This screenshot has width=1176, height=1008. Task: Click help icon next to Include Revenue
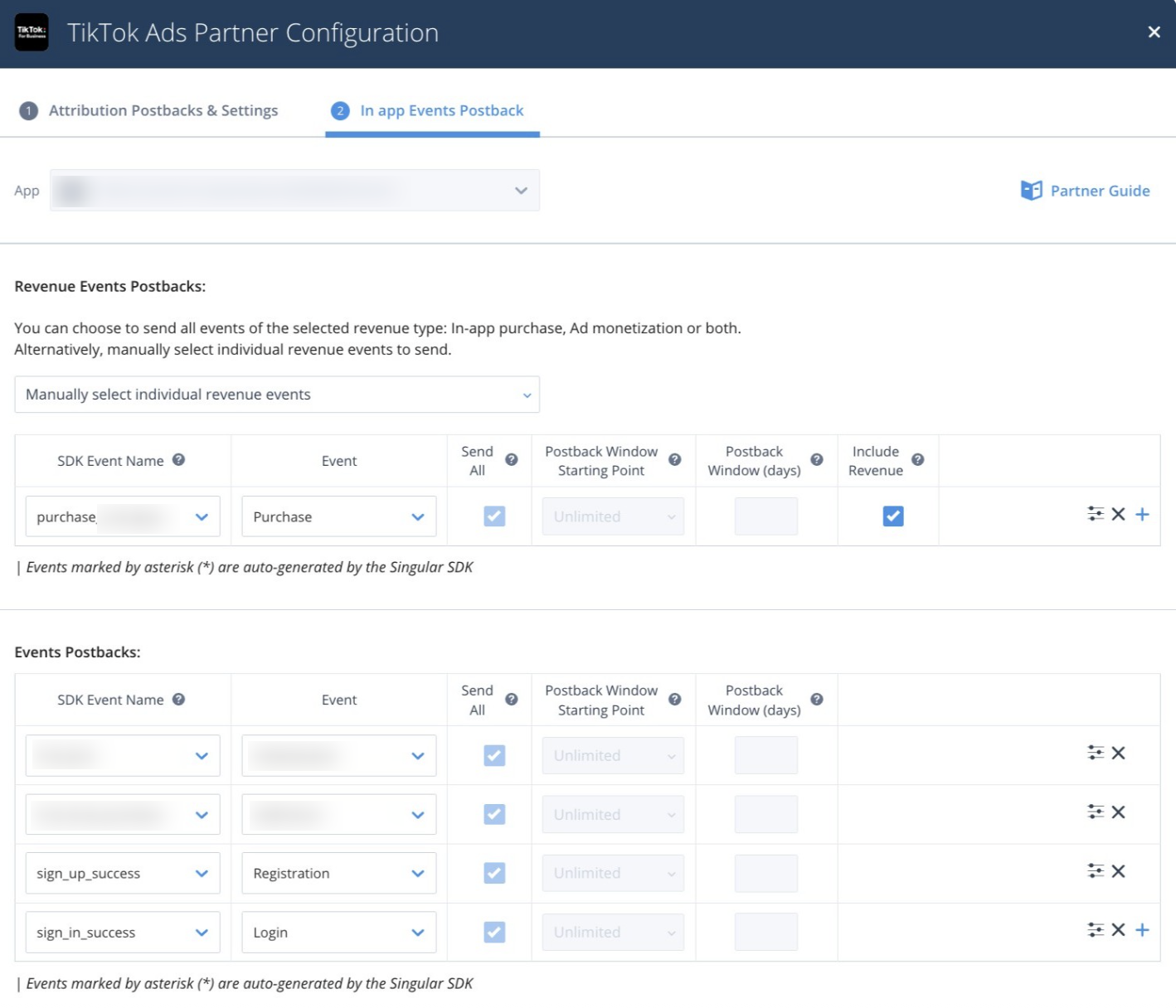tap(917, 460)
